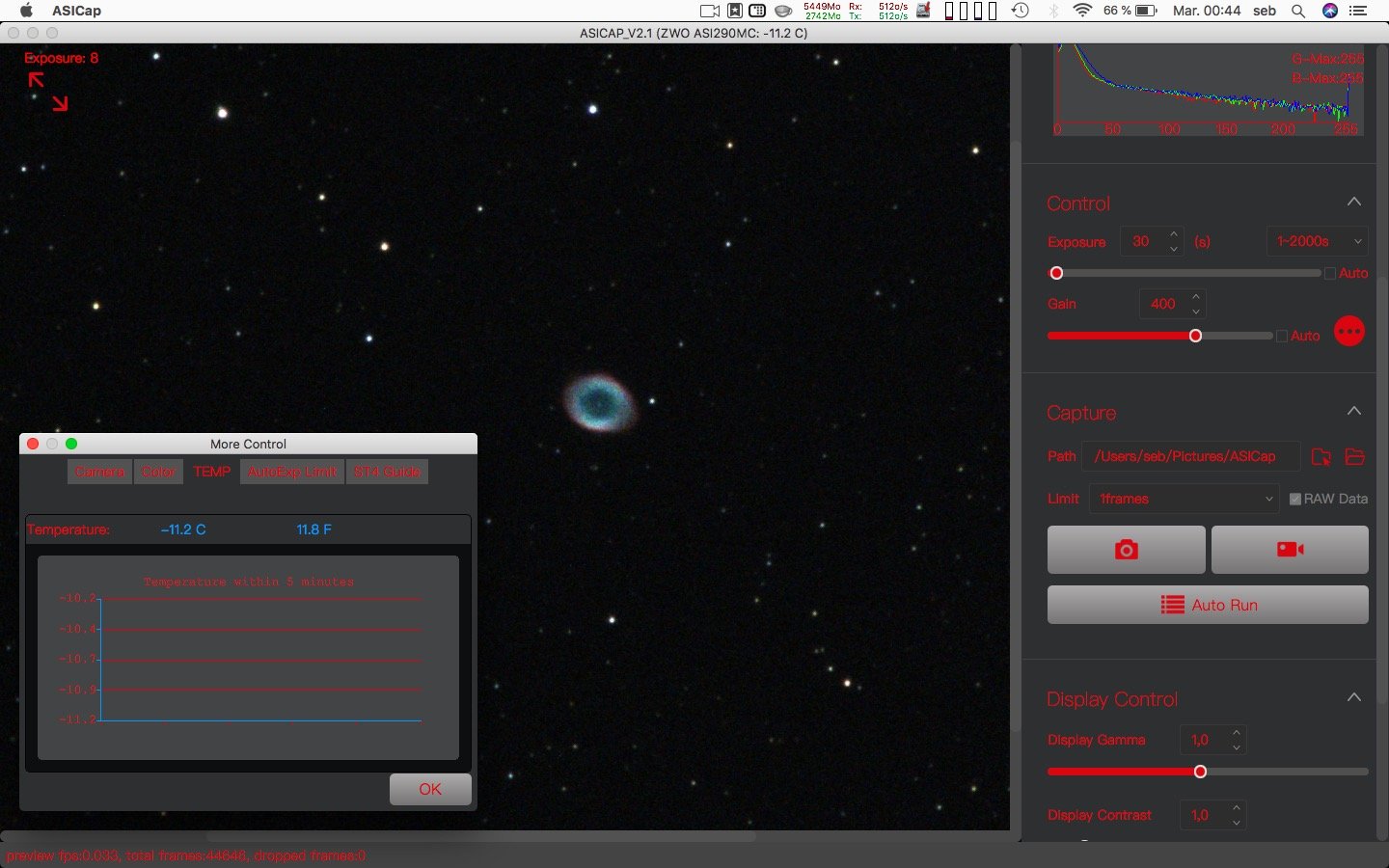The image size is (1389, 868).
Task: Open the capture folder icon
Action: pos(1355,457)
